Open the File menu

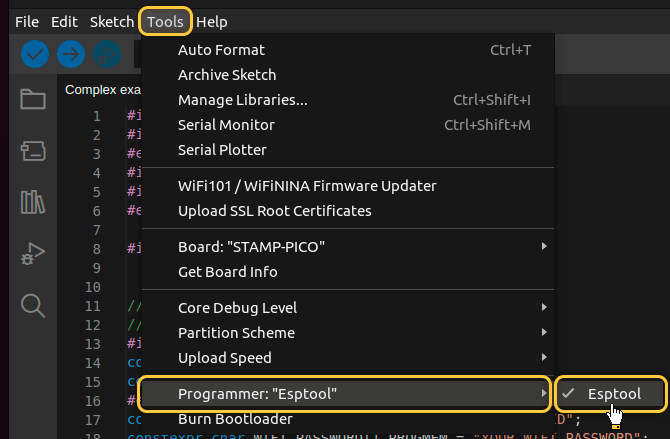[27, 21]
